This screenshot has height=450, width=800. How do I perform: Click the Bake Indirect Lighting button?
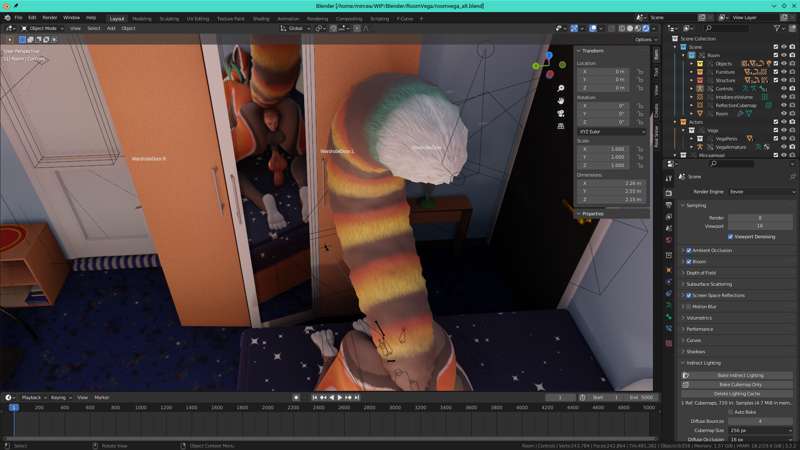point(740,375)
